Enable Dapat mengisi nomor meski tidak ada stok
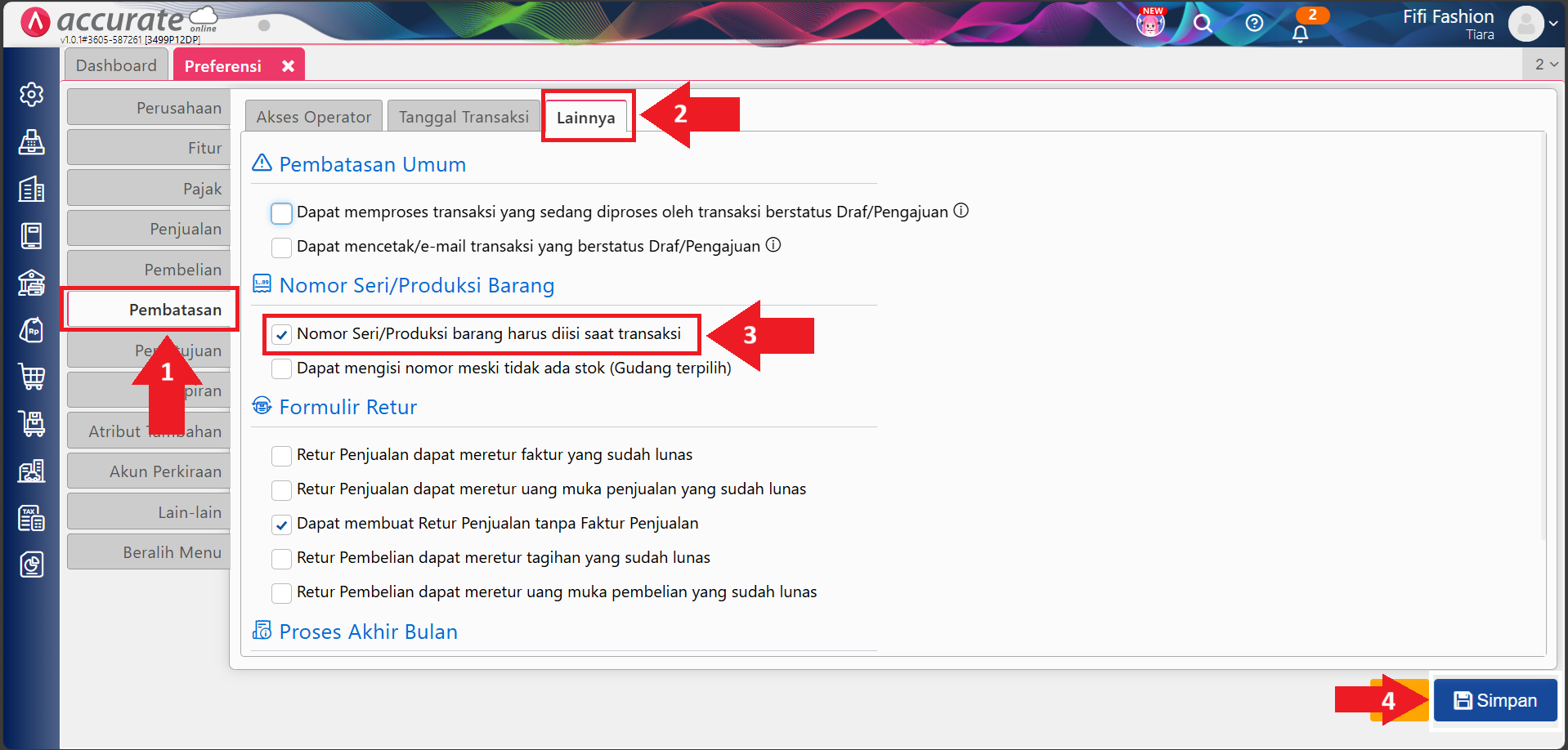The image size is (1568, 750). tap(281, 368)
